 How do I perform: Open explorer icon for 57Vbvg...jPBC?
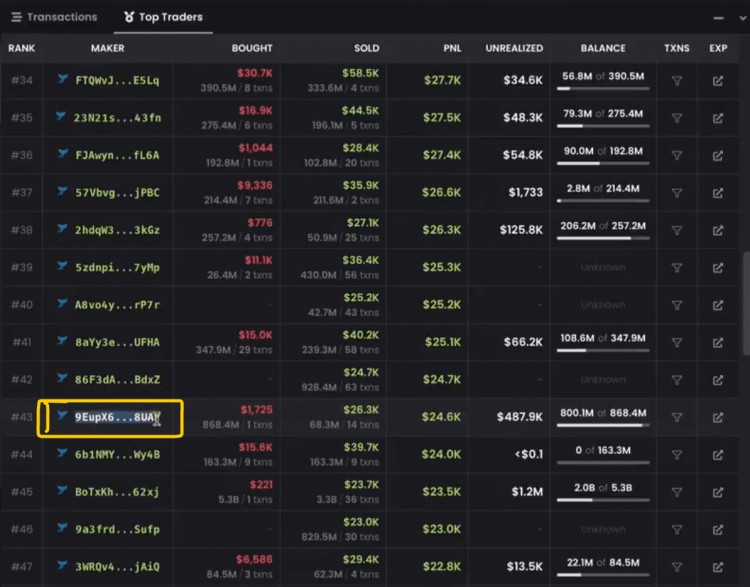click(718, 192)
